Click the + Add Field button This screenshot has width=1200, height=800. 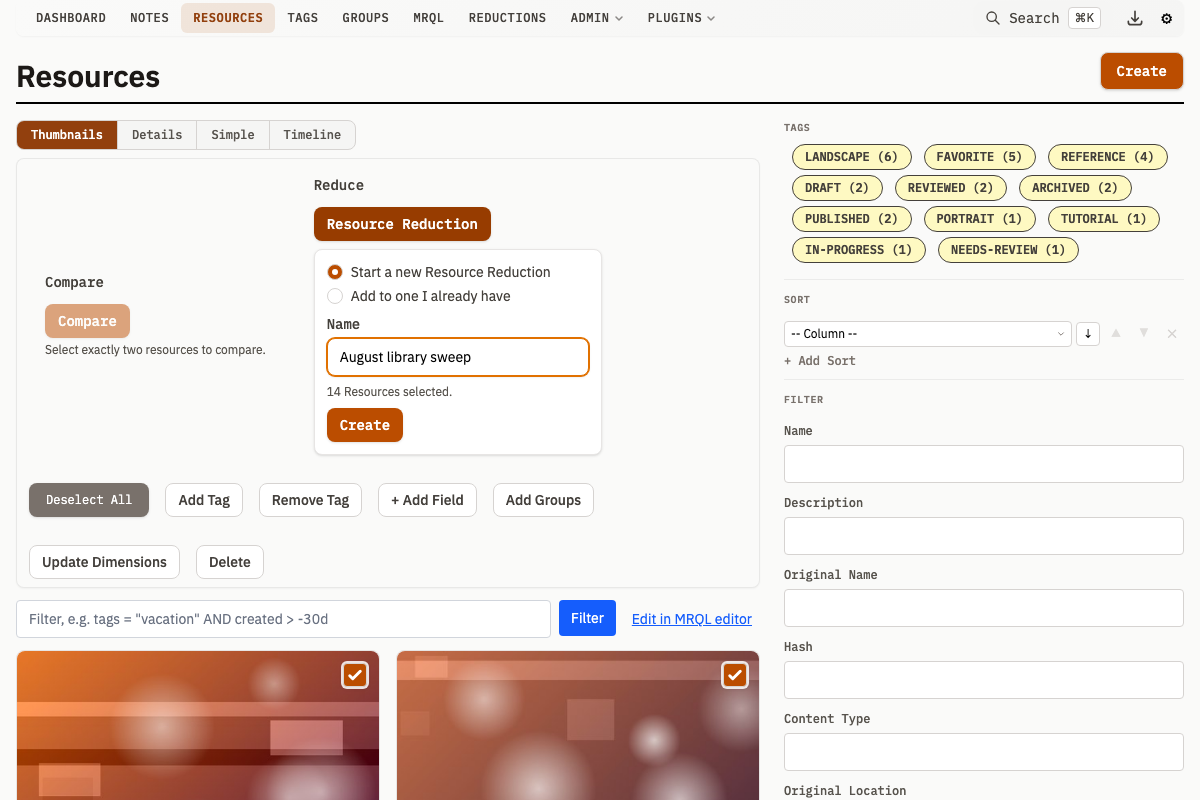427,500
